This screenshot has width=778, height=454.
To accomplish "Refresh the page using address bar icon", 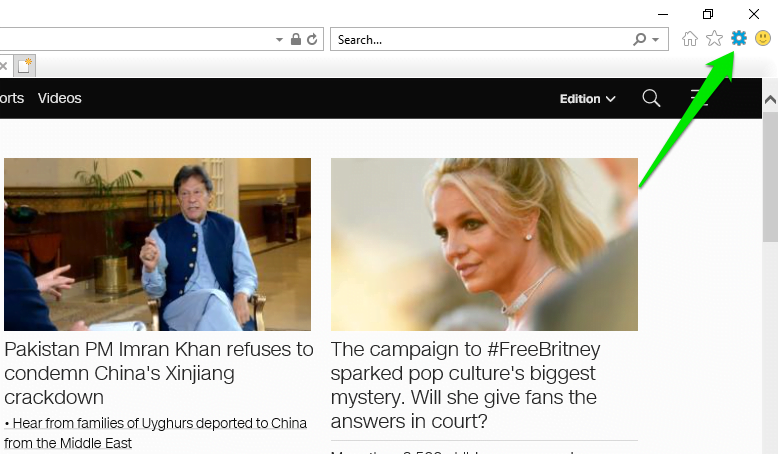I will point(312,40).
